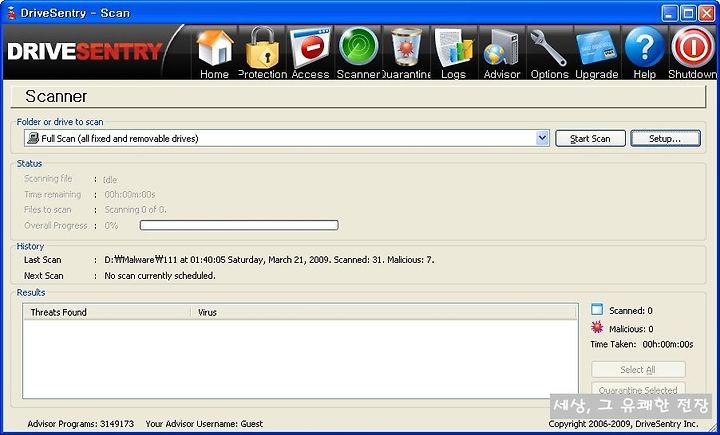Minimize the DriveSentry window
Image resolution: width=720 pixels, height=435 pixels.
(x=670, y=13)
